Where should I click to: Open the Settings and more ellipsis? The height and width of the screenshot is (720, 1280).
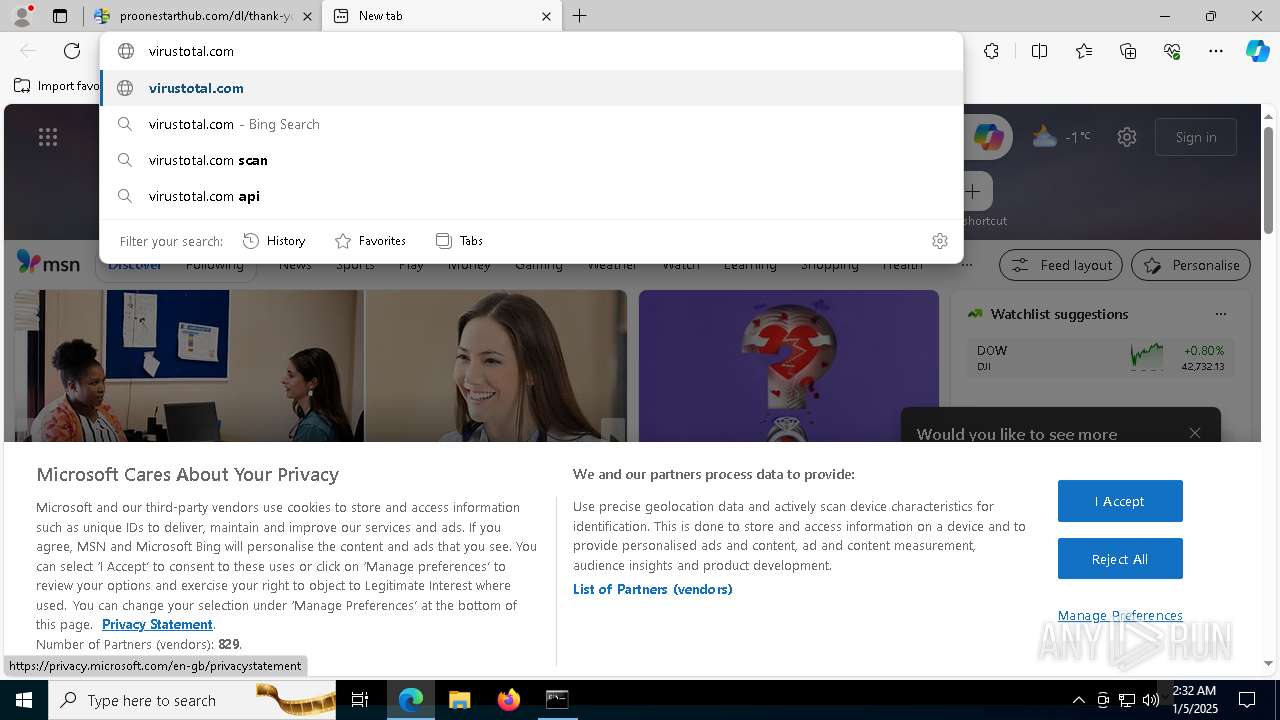tap(1216, 51)
